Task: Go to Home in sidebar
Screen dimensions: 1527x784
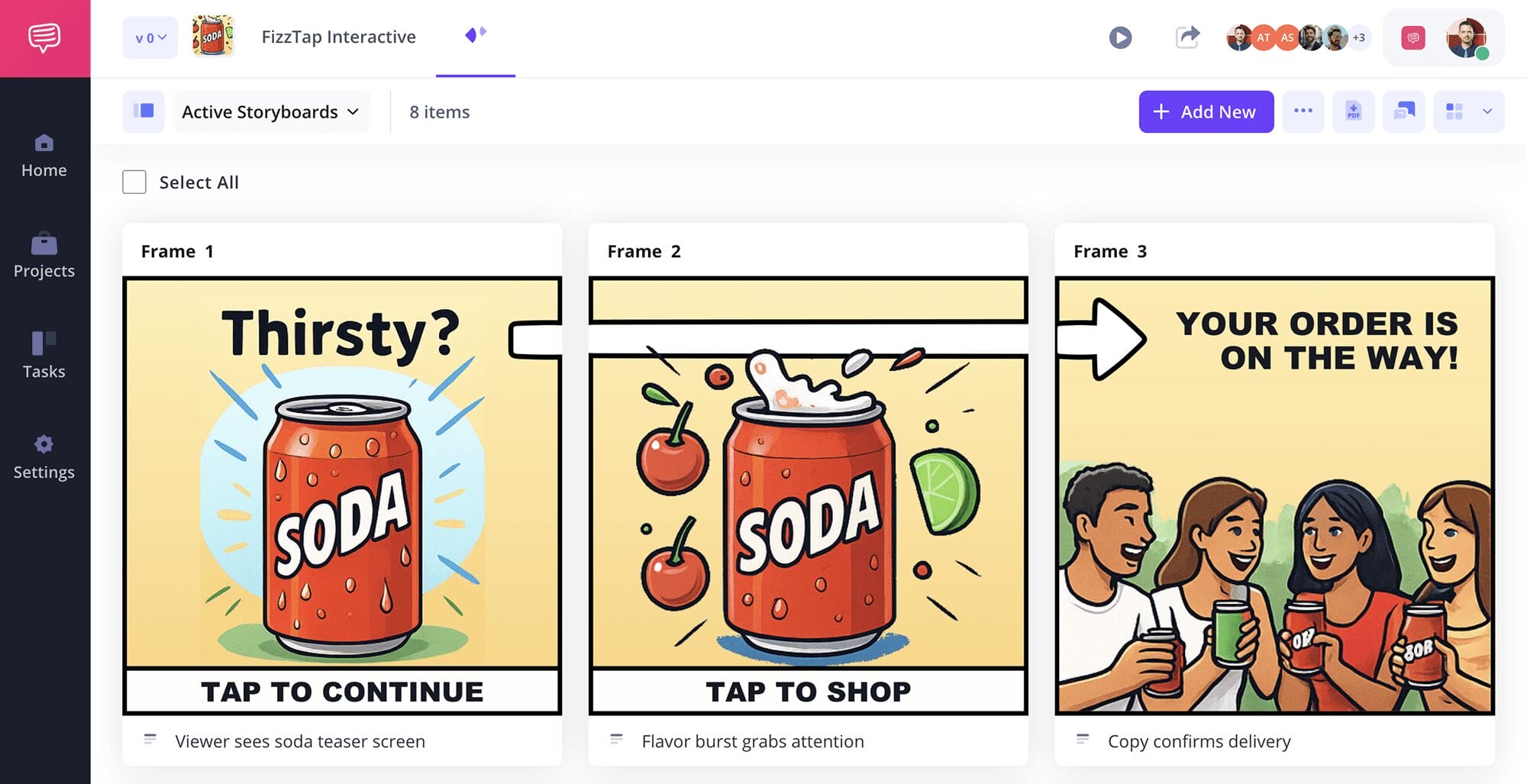Action: tap(44, 156)
